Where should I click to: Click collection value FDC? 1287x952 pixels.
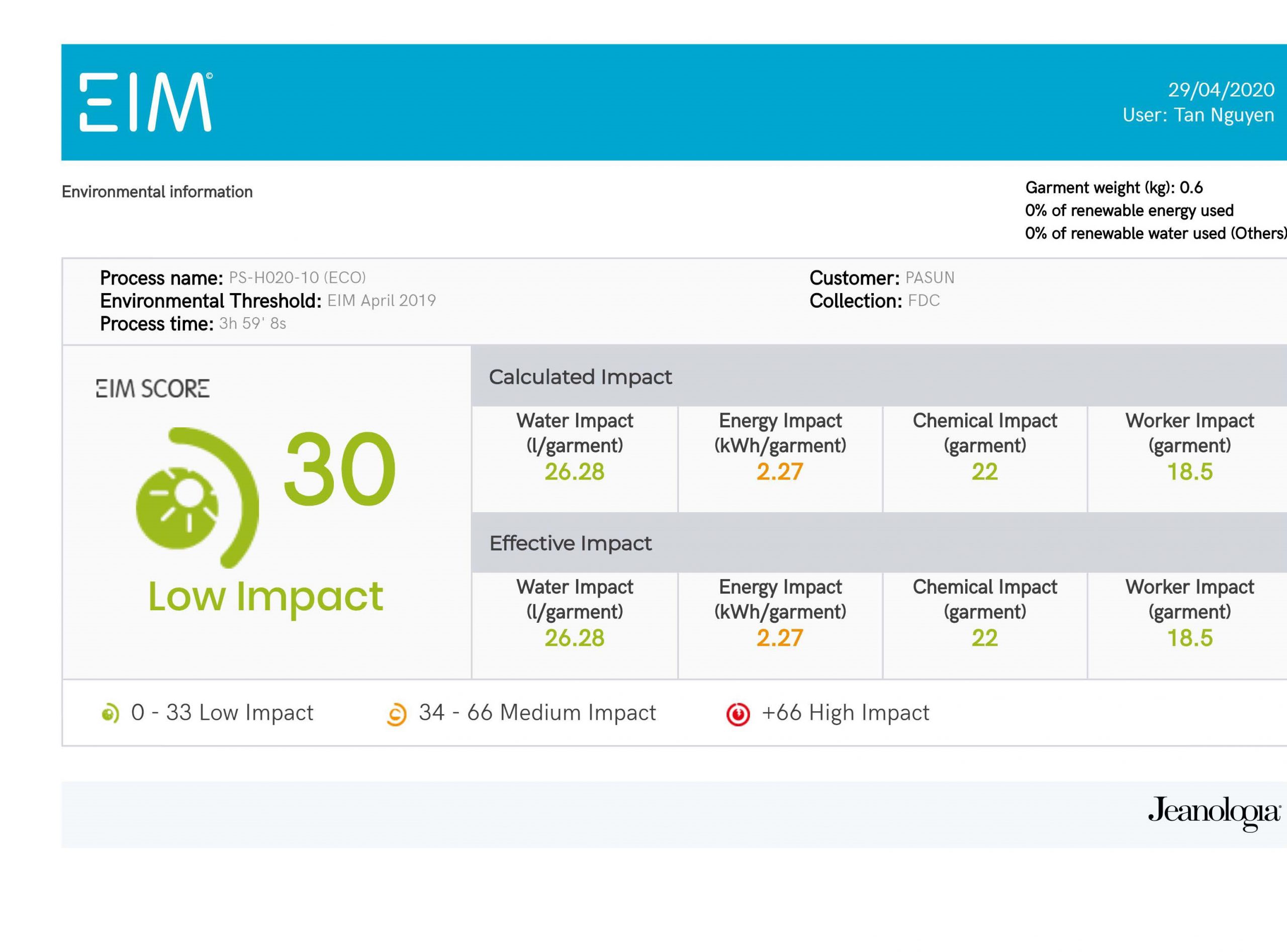click(x=924, y=301)
